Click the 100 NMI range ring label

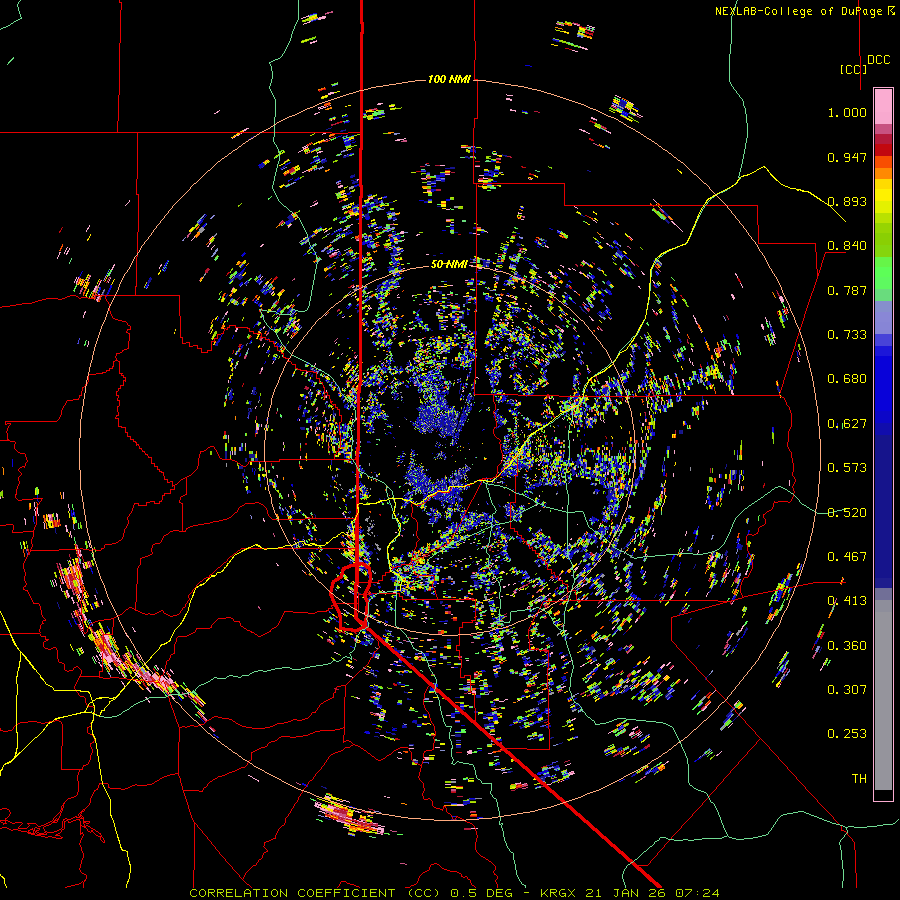(449, 79)
